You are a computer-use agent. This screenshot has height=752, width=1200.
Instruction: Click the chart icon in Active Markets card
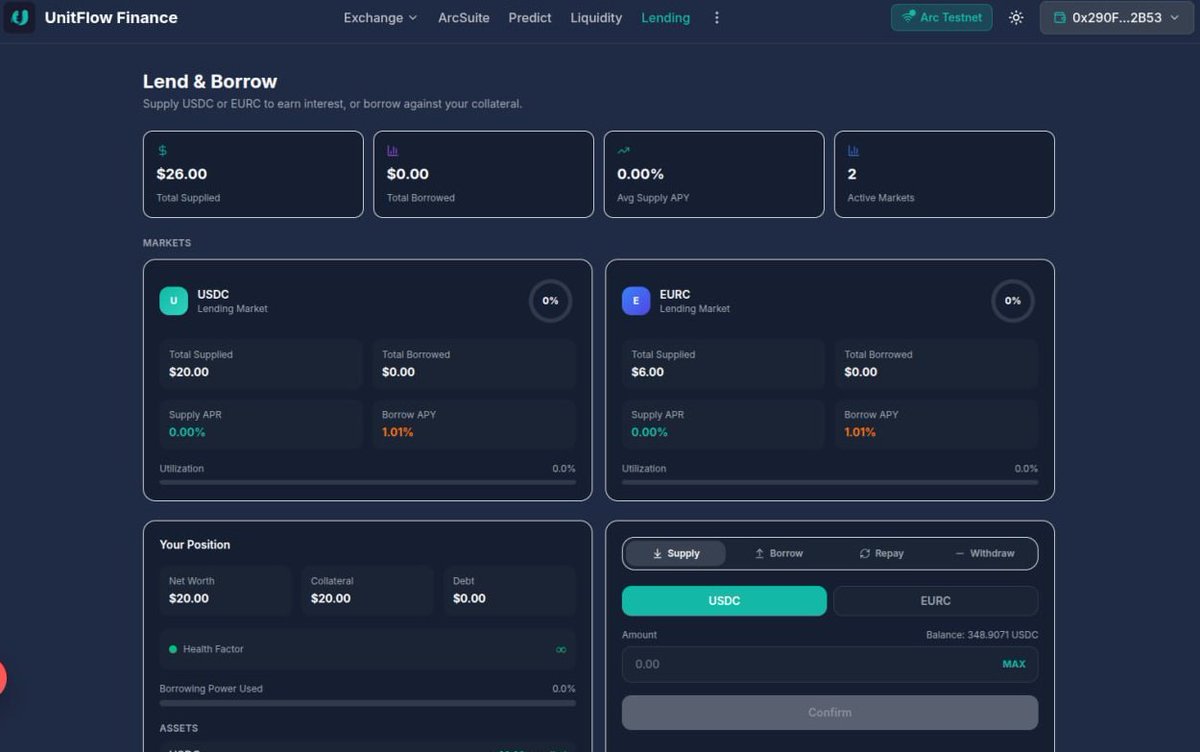point(854,151)
